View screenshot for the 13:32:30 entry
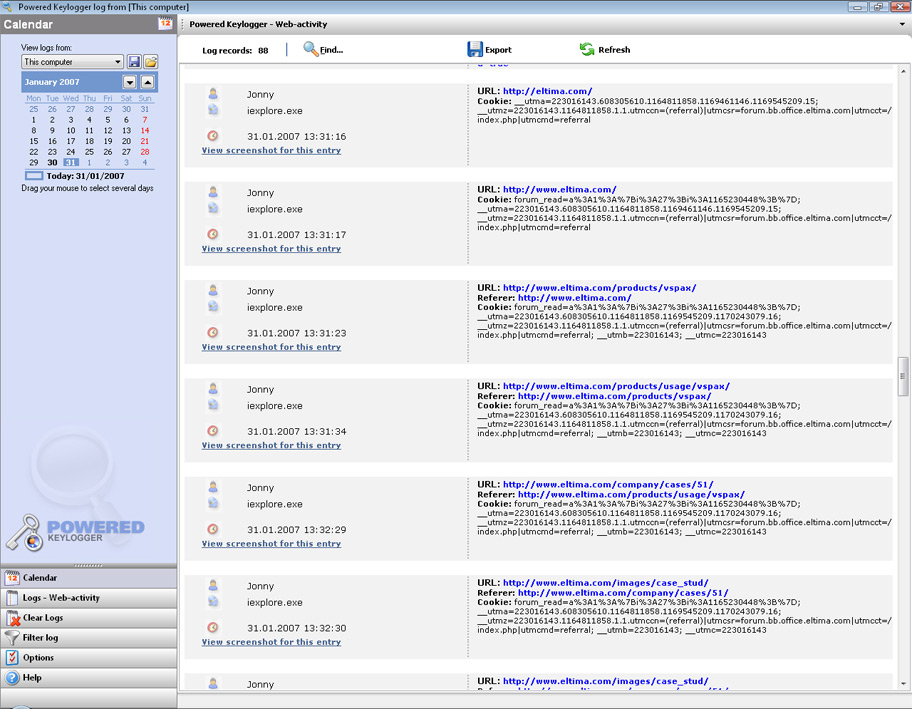 click(271, 642)
